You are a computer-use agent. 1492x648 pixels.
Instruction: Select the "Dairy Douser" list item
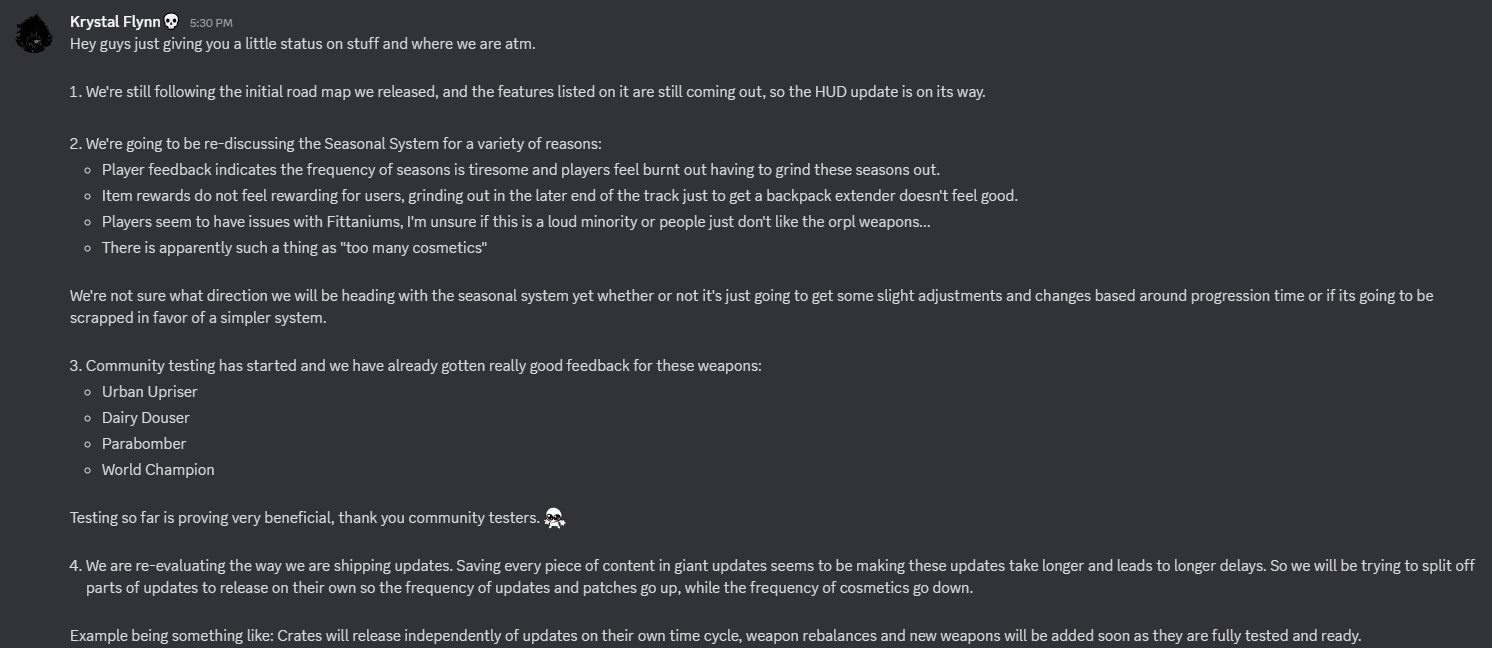(146, 418)
